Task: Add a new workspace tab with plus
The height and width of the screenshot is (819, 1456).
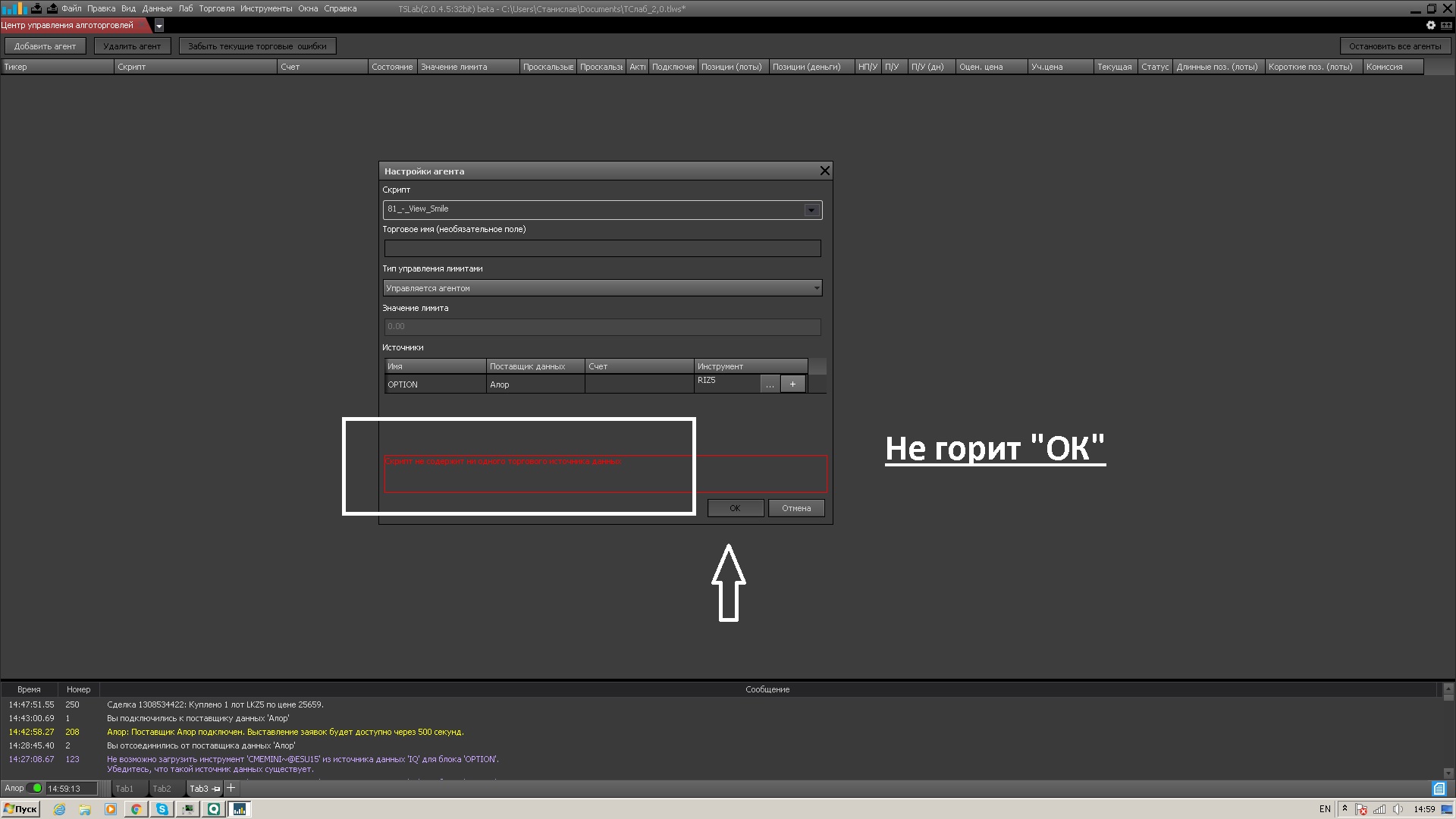Action: 231,788
